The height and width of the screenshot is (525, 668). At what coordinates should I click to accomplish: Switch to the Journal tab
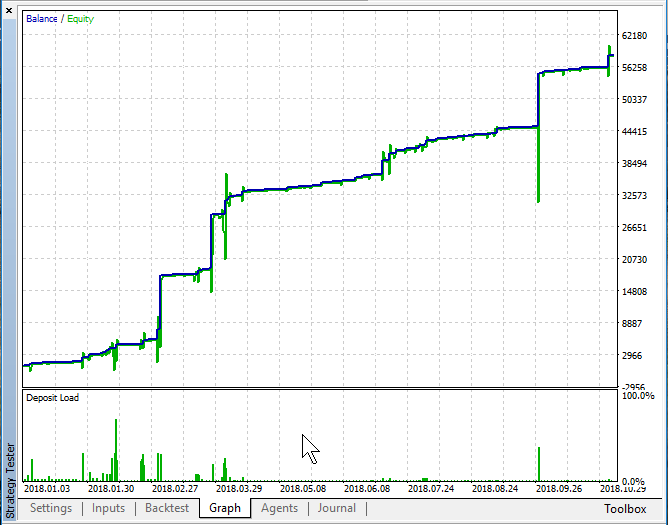coord(337,508)
